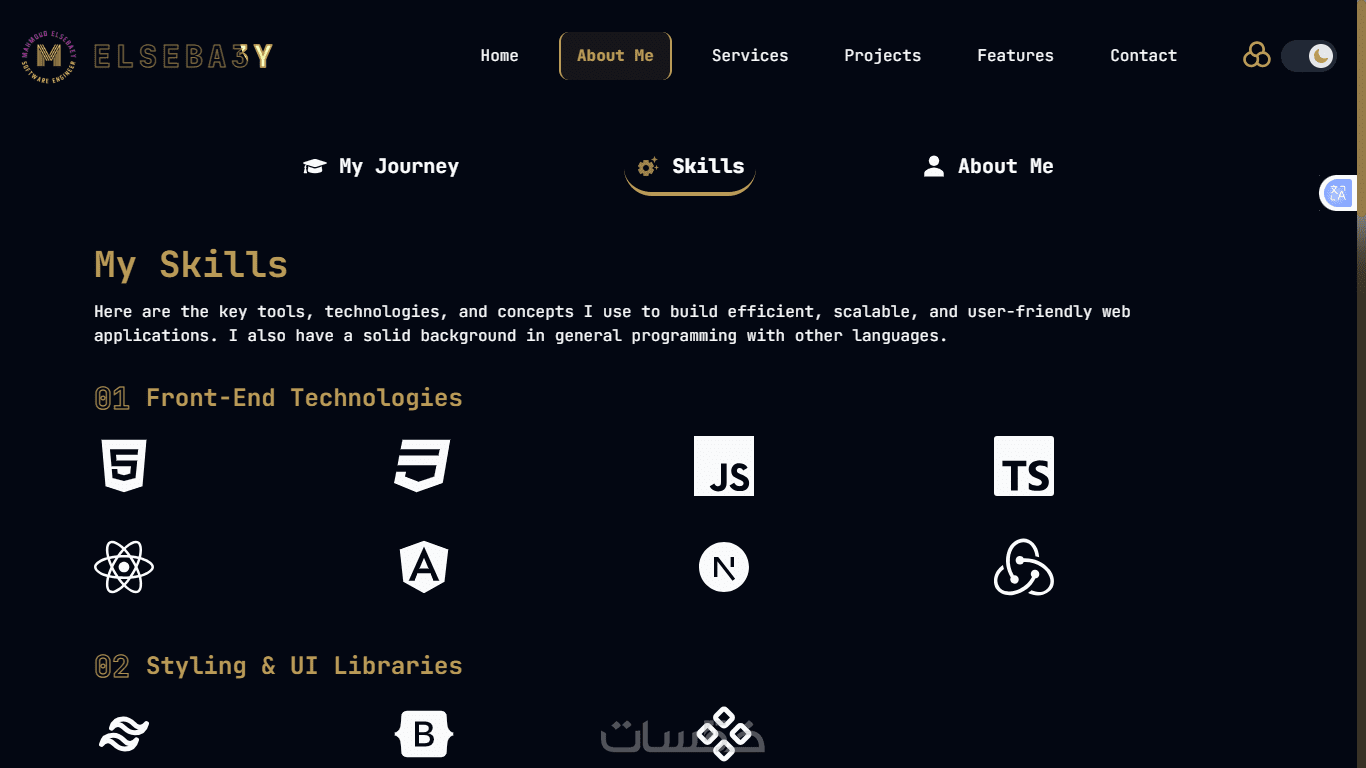Click the gears icon beside Skills
1366x768 pixels.
click(x=648, y=166)
